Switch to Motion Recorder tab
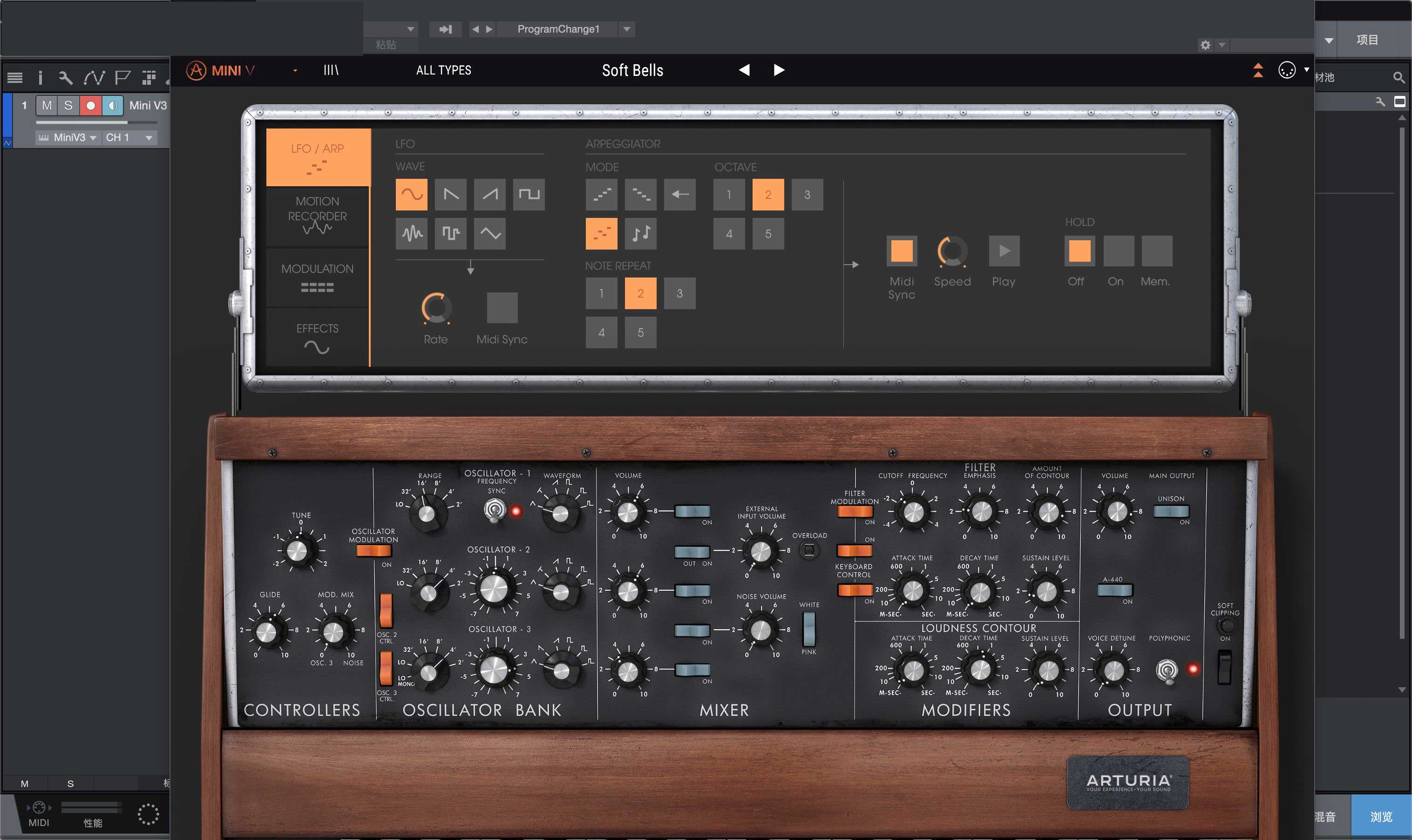 pyautogui.click(x=318, y=217)
